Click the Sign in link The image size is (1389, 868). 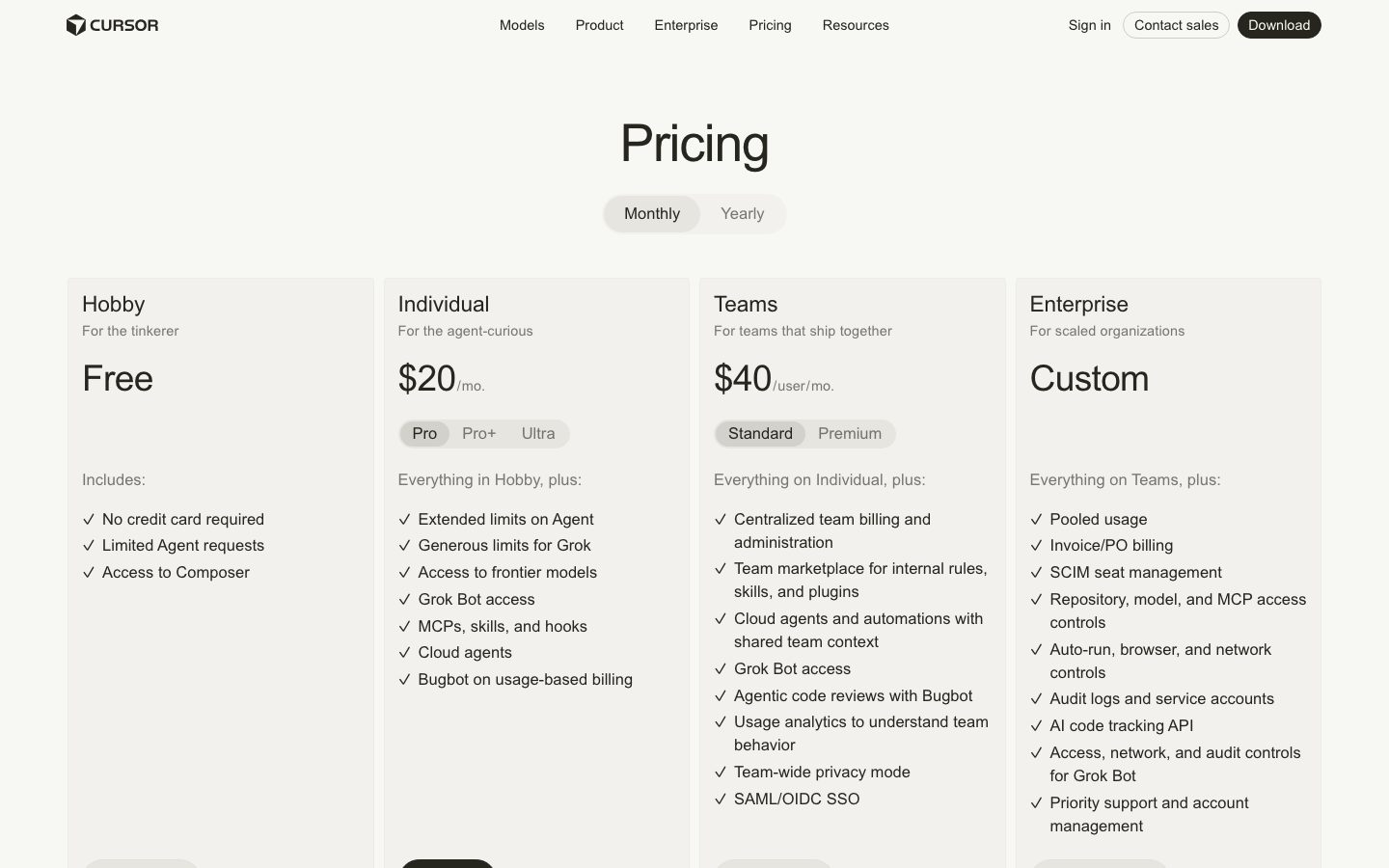[1089, 25]
